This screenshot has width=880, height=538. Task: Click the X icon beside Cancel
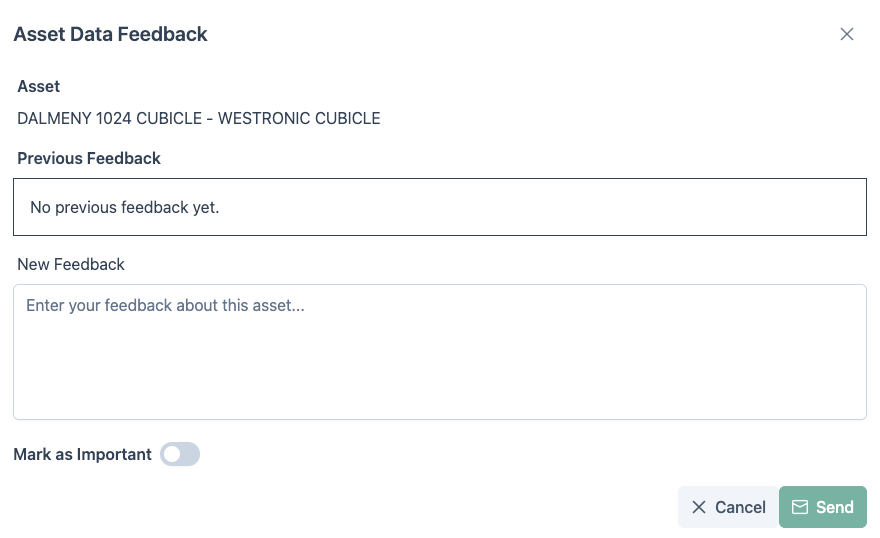point(699,507)
